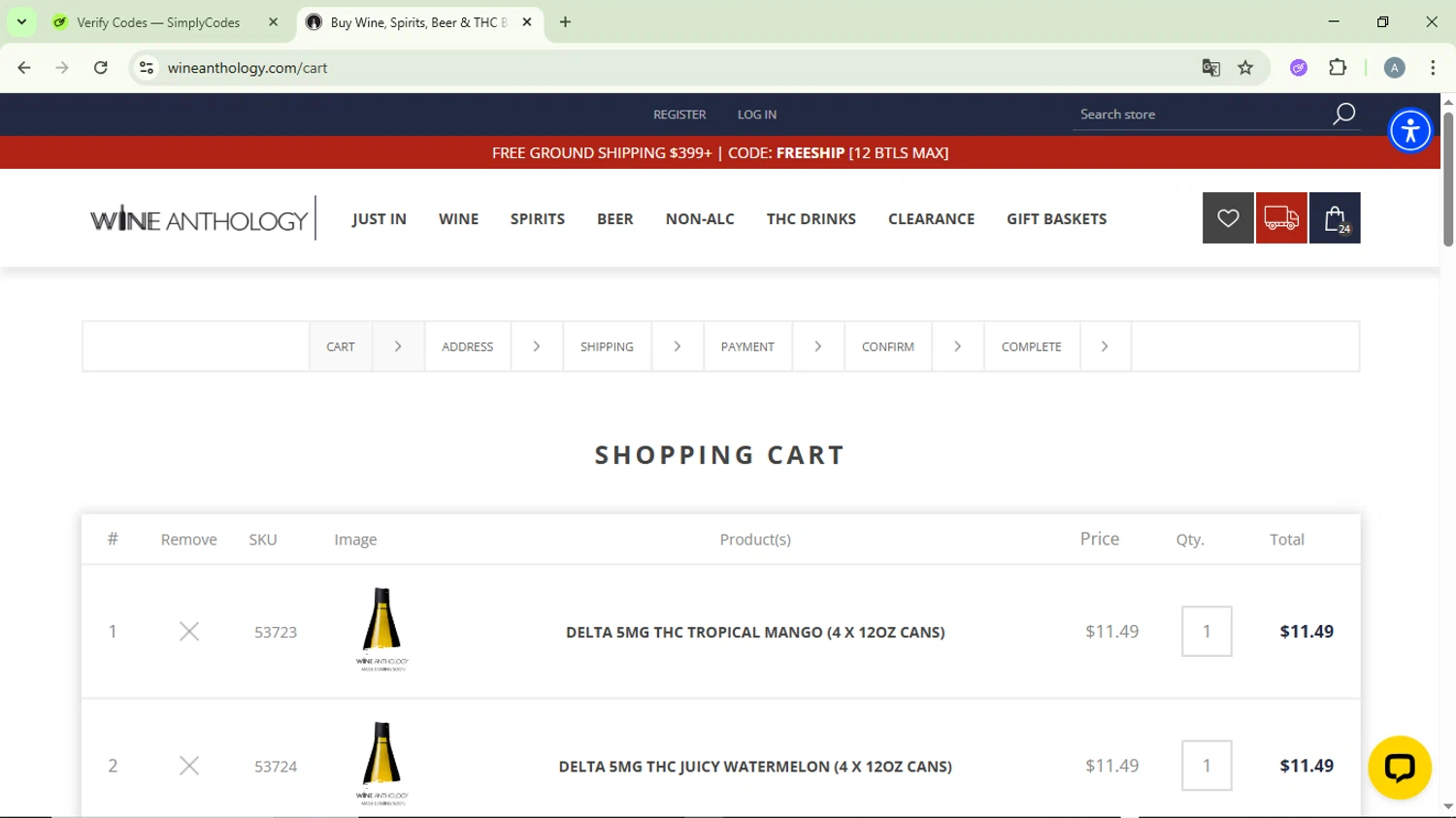Viewport: 1456px width, 818px height.
Task: Click the Juicy Watermelon product thumbnail
Action: tap(382, 764)
